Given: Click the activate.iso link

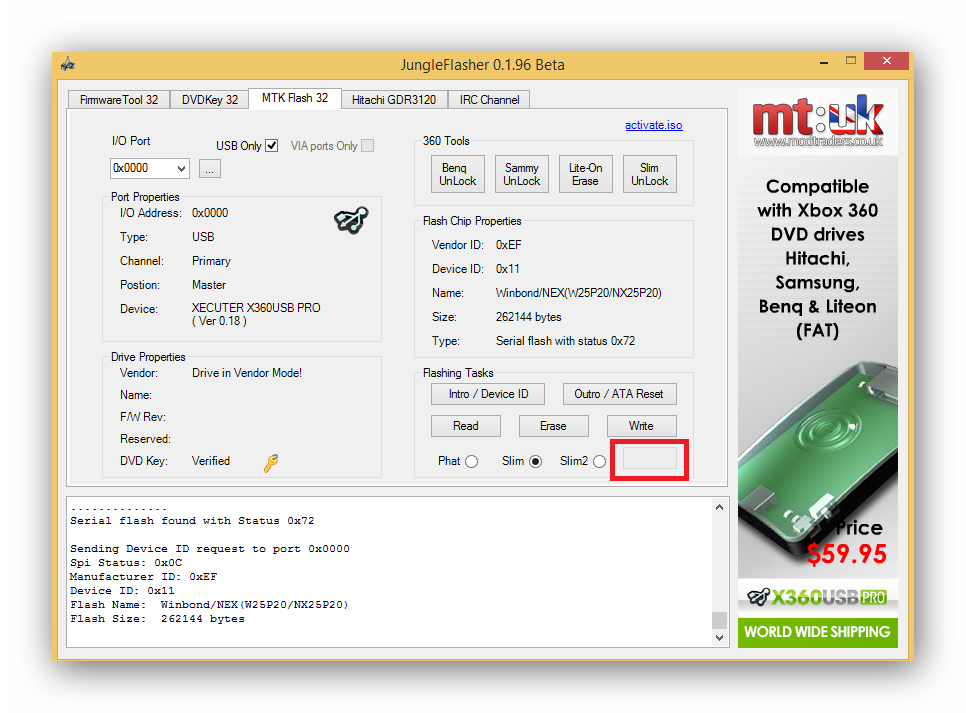Looking at the screenshot, I should pos(654,125).
